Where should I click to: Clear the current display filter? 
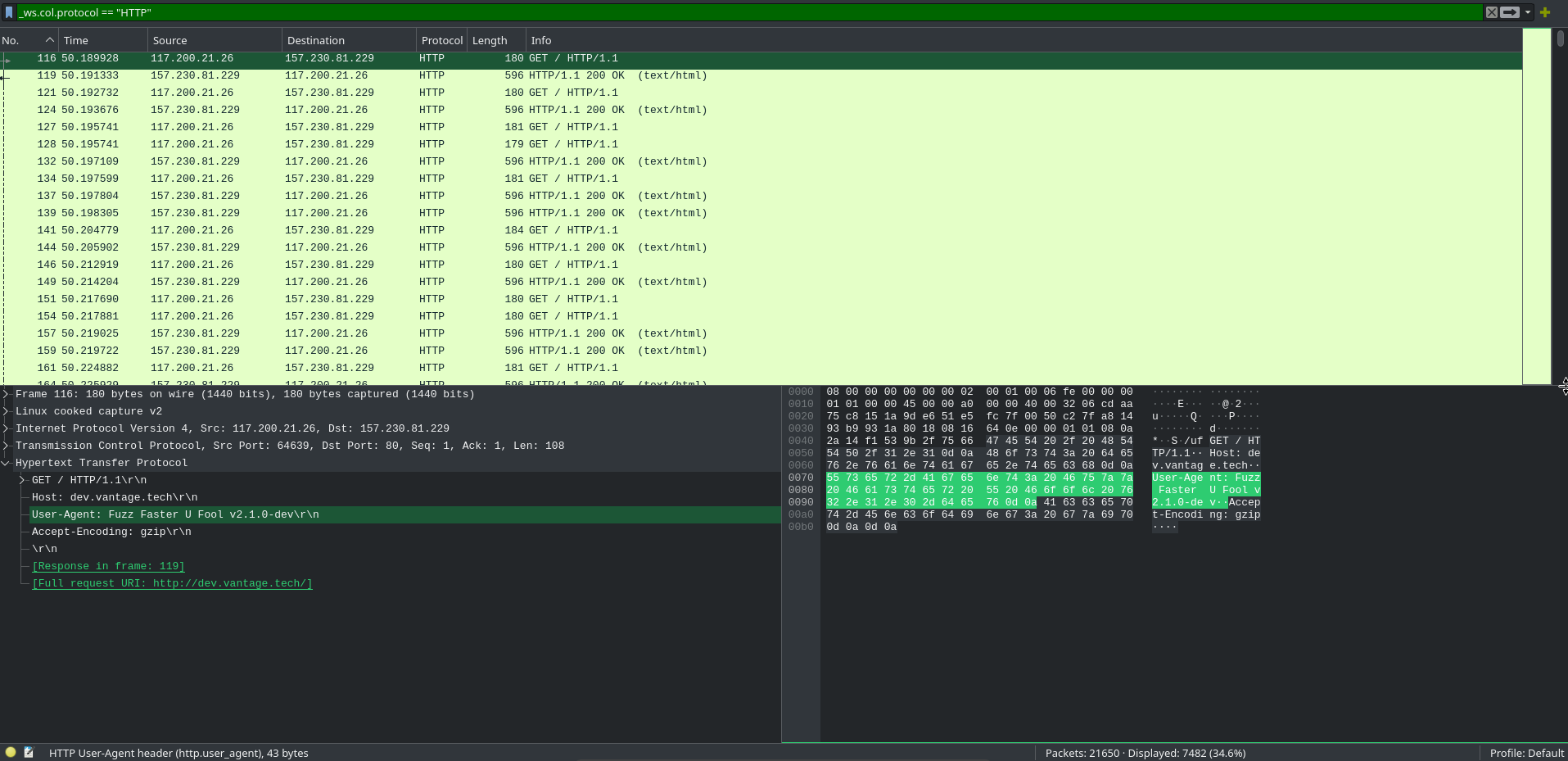point(1492,12)
